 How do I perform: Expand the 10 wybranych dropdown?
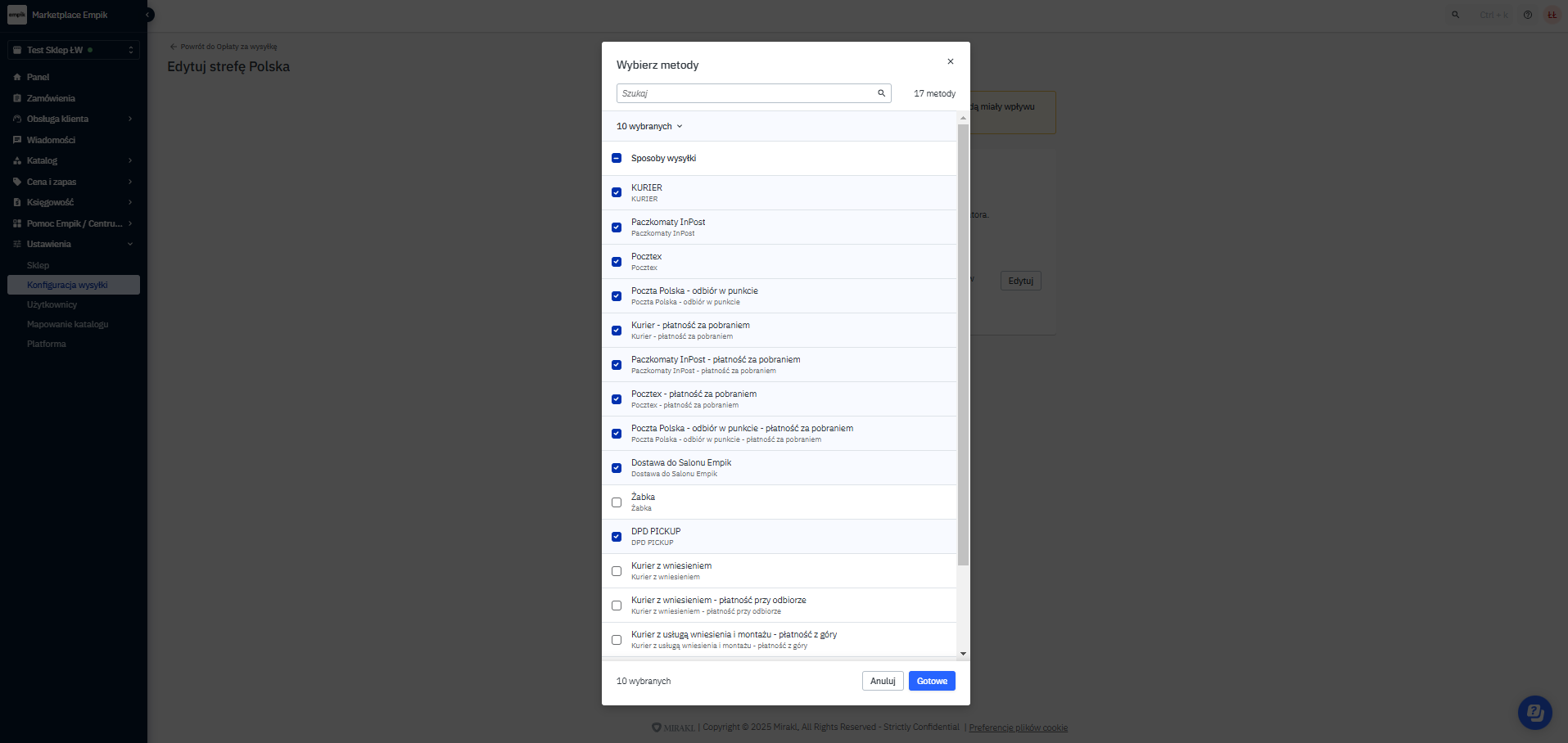pyautogui.click(x=649, y=126)
